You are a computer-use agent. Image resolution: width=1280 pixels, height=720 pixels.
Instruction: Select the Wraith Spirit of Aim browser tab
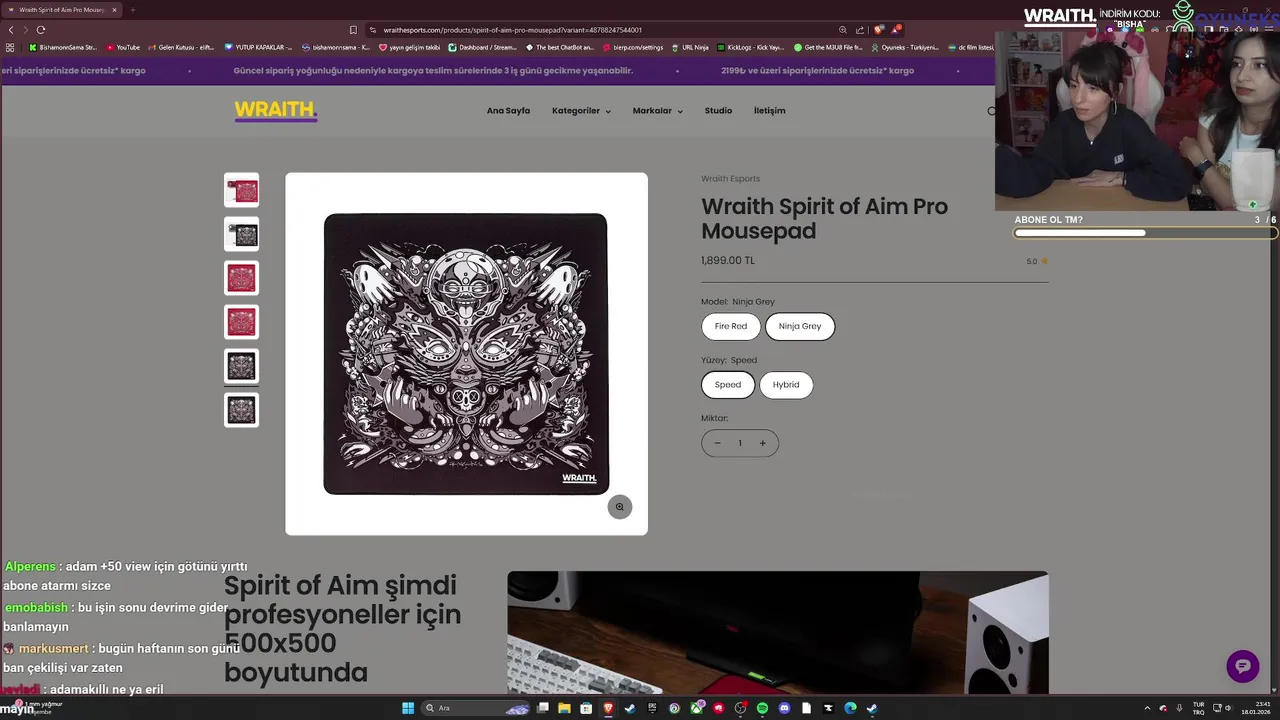click(62, 10)
